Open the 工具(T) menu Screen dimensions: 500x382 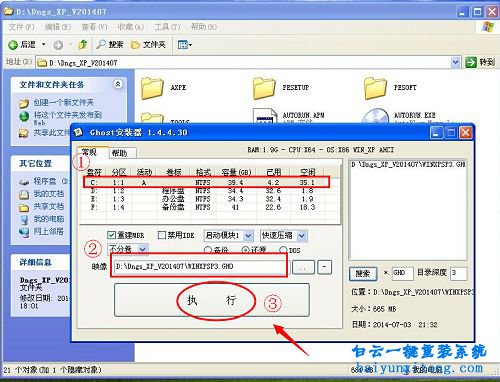[x=167, y=27]
